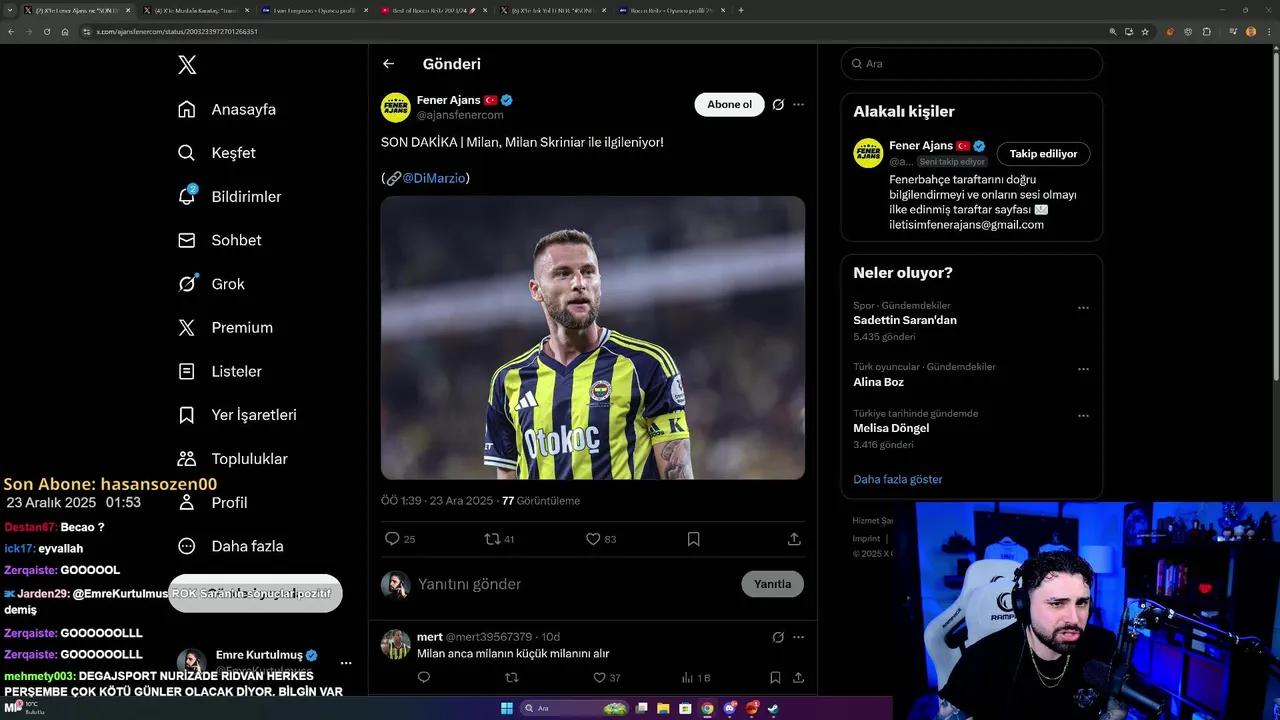The width and height of the screenshot is (1280, 720).
Task: Click the Windows taskbar Ara search
Action: (x=575, y=708)
